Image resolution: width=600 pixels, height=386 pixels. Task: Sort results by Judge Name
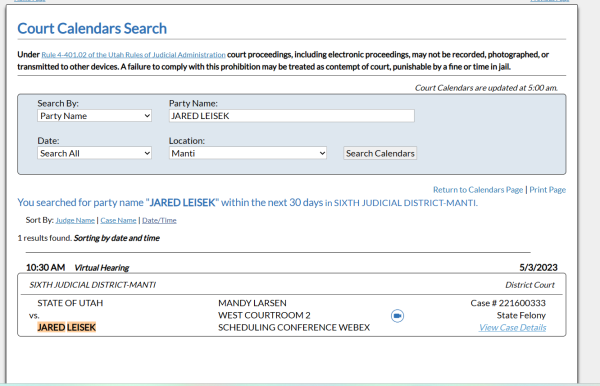75,220
